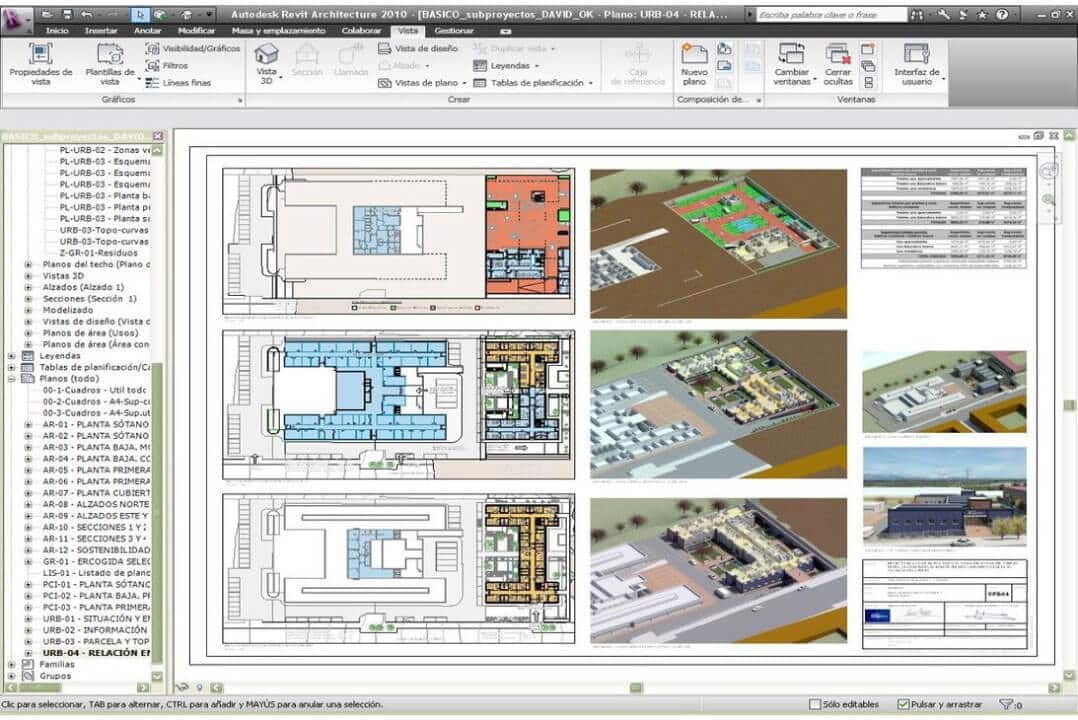Viewport: 1078px width, 720px height.
Task: Open the help question mark icon
Action: [1002, 14]
